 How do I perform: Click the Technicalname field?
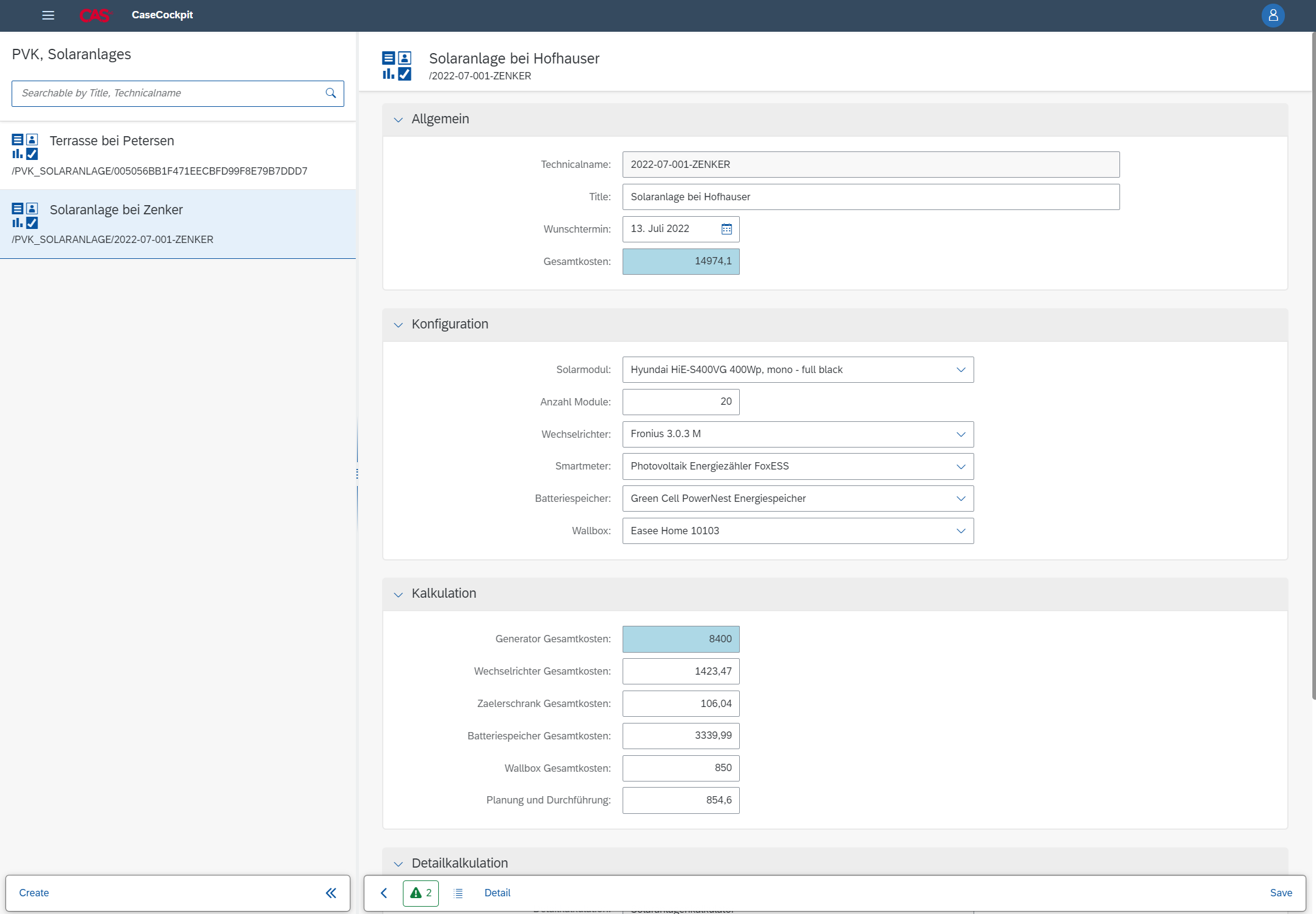click(x=871, y=165)
